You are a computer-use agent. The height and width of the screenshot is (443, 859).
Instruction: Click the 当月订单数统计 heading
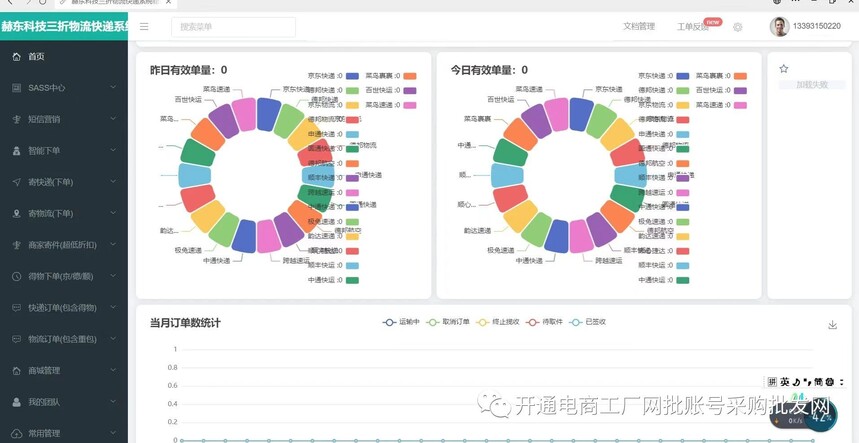185,323
